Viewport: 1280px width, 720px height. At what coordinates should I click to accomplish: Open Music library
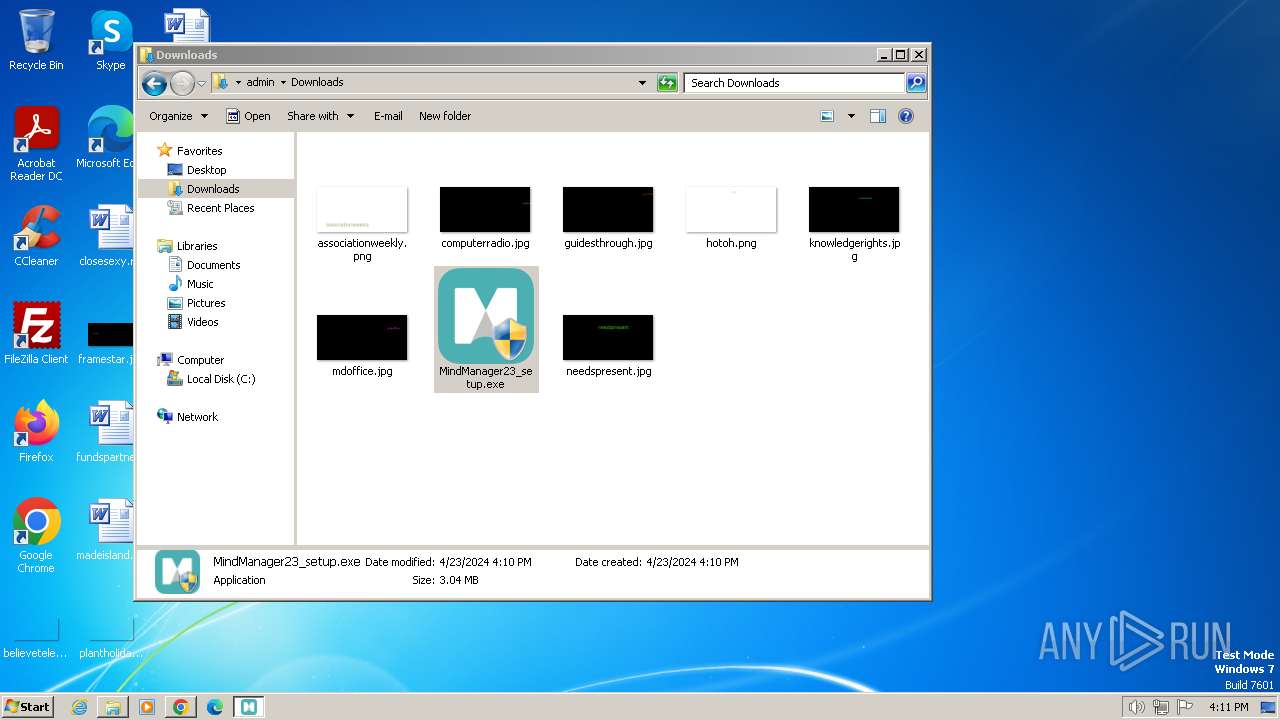point(200,284)
